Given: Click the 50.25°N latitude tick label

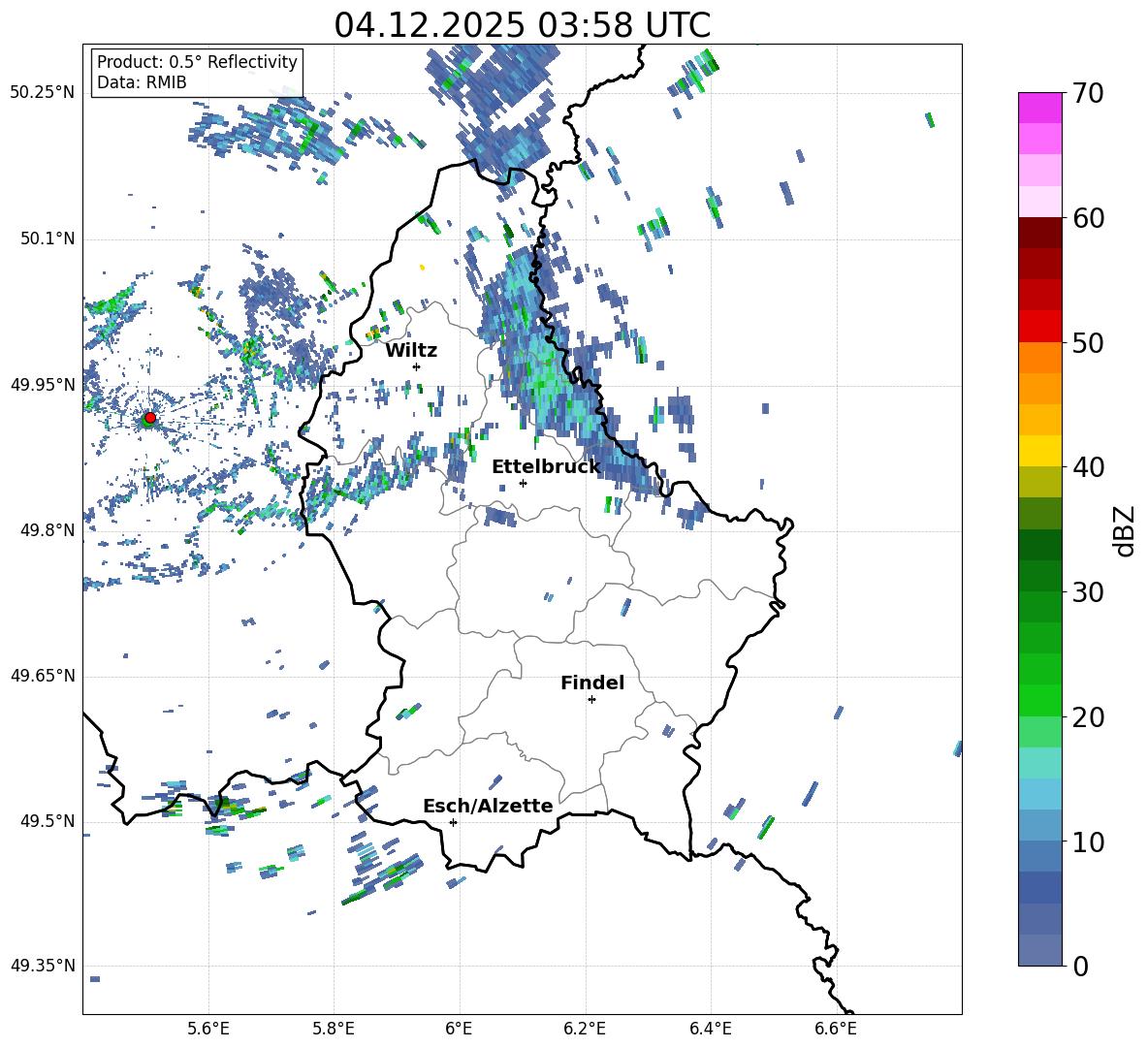Looking at the screenshot, I should click(43, 93).
